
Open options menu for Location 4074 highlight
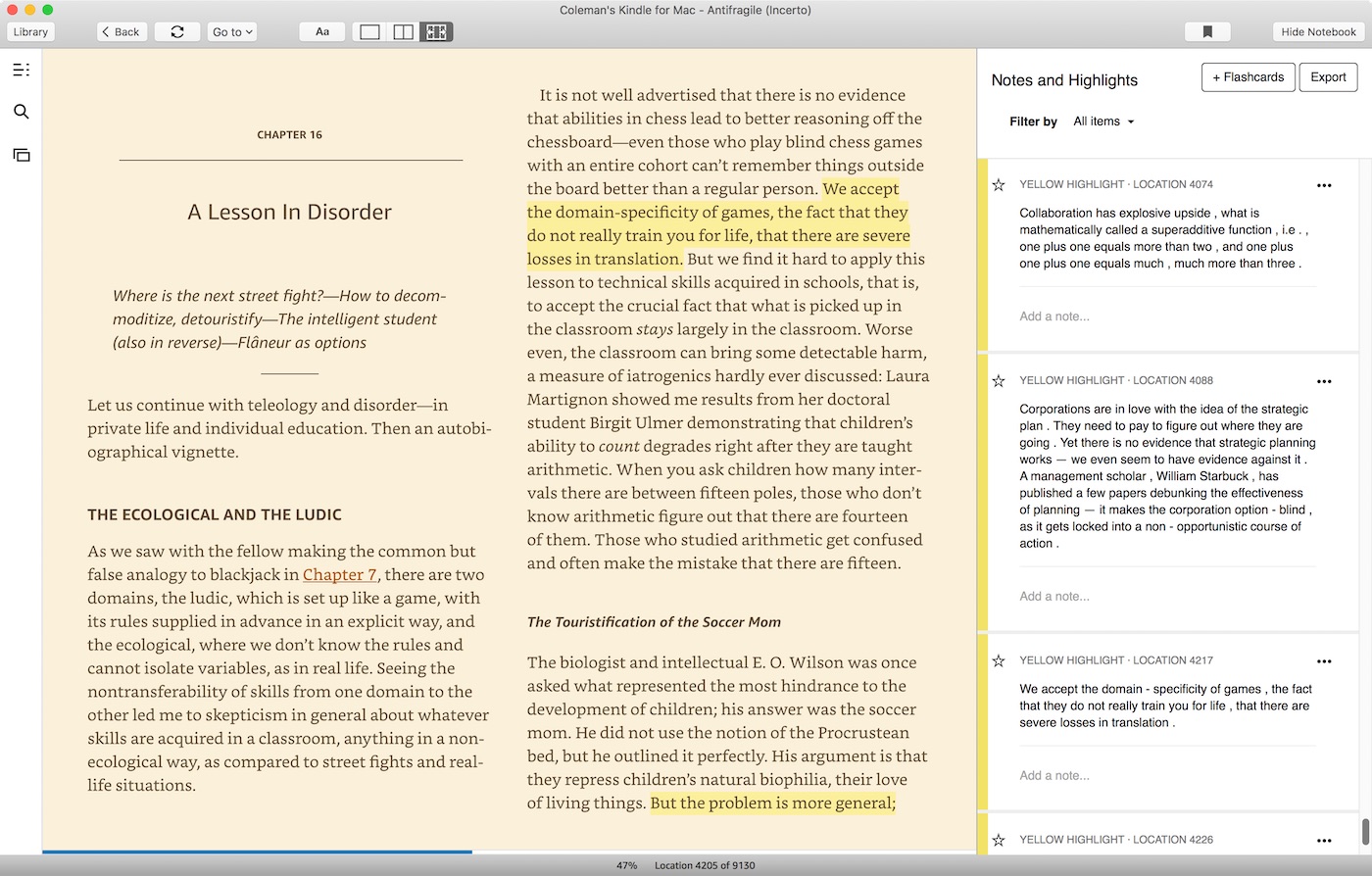pyautogui.click(x=1324, y=185)
